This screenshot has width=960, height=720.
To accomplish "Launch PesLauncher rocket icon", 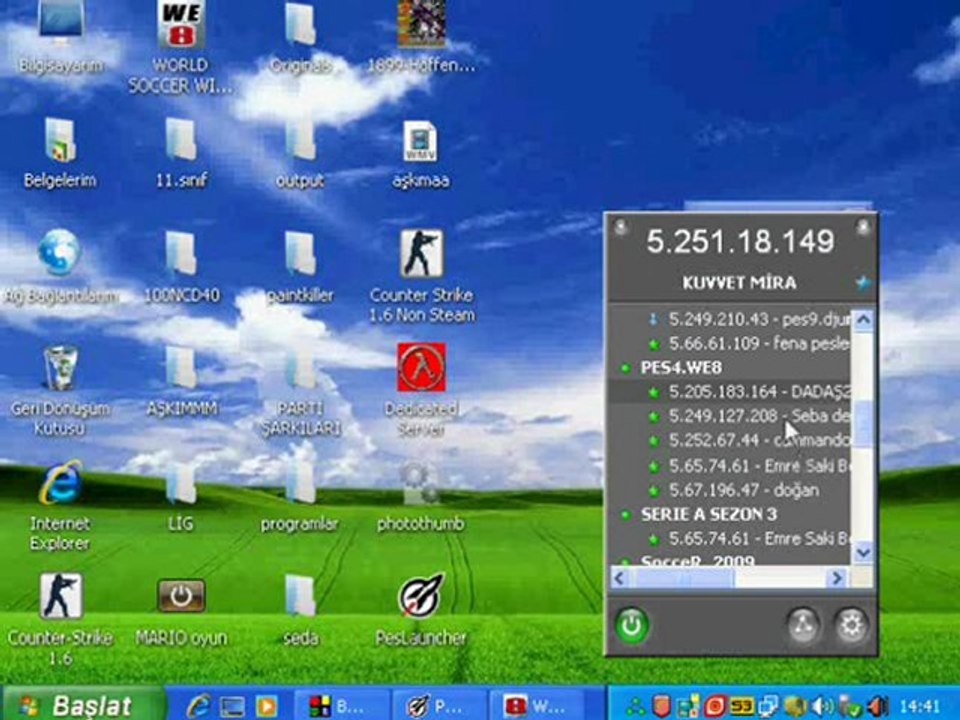I will click(421, 611).
